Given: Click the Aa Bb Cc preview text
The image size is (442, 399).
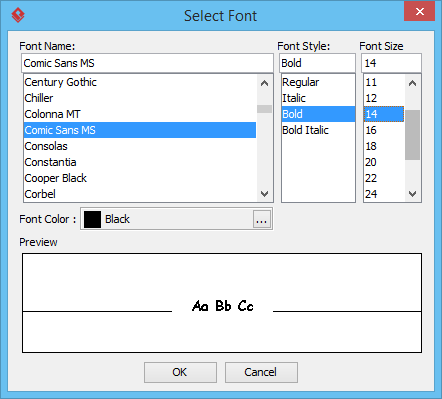Looking at the screenshot, I should point(223,306).
